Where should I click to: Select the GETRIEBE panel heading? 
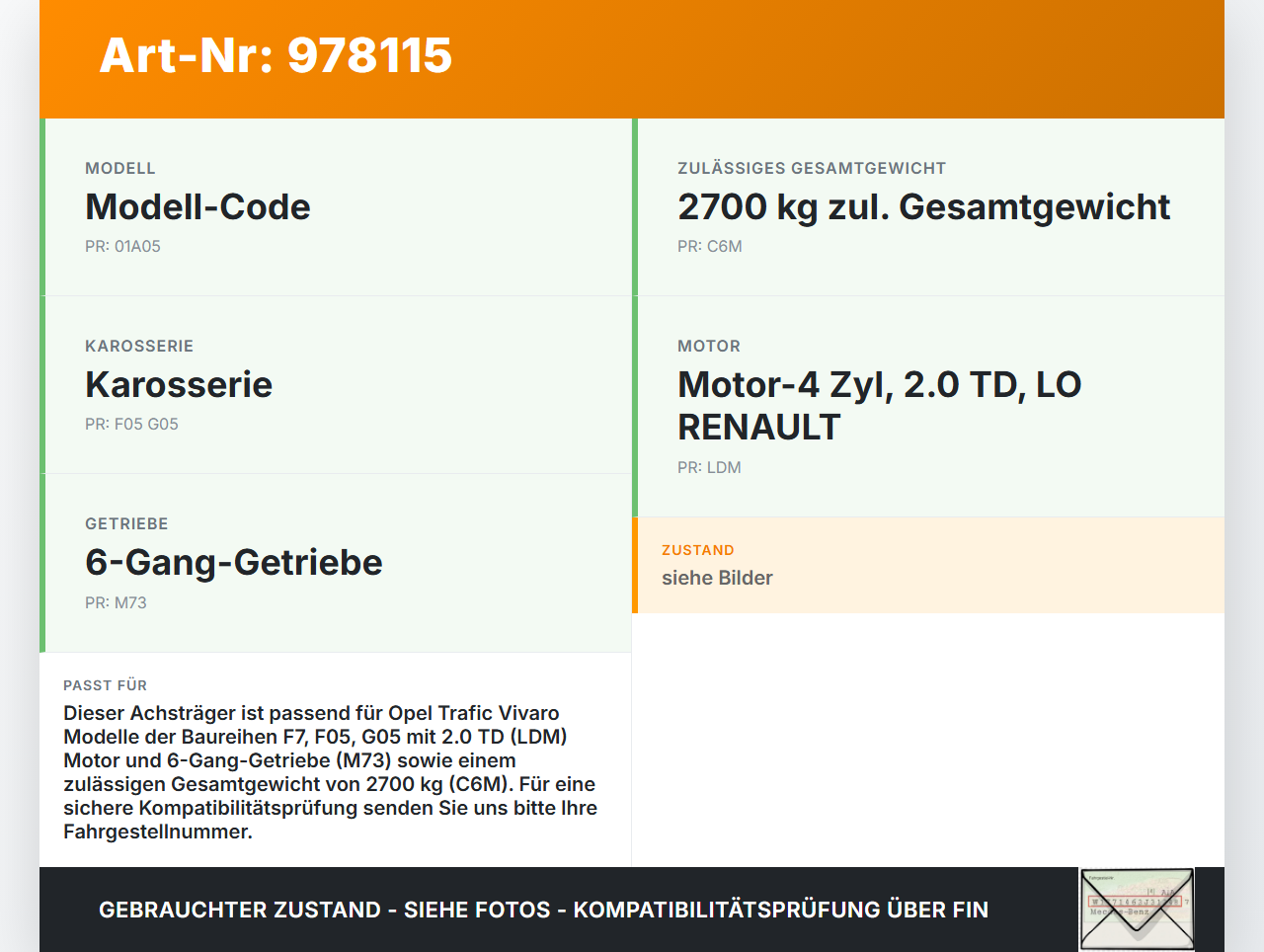(126, 523)
